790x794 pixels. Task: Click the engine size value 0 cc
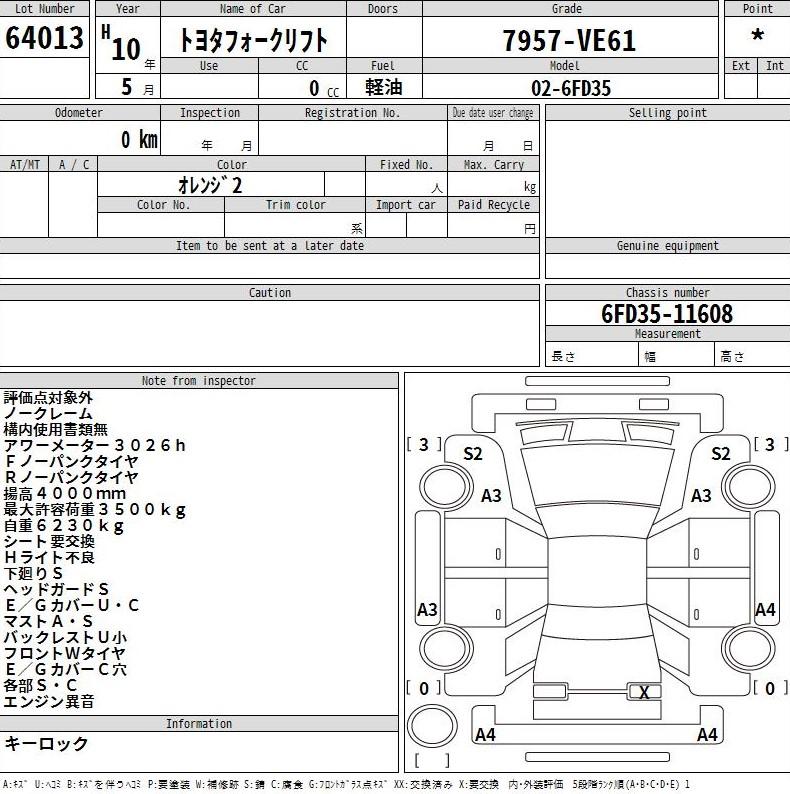(x=324, y=89)
